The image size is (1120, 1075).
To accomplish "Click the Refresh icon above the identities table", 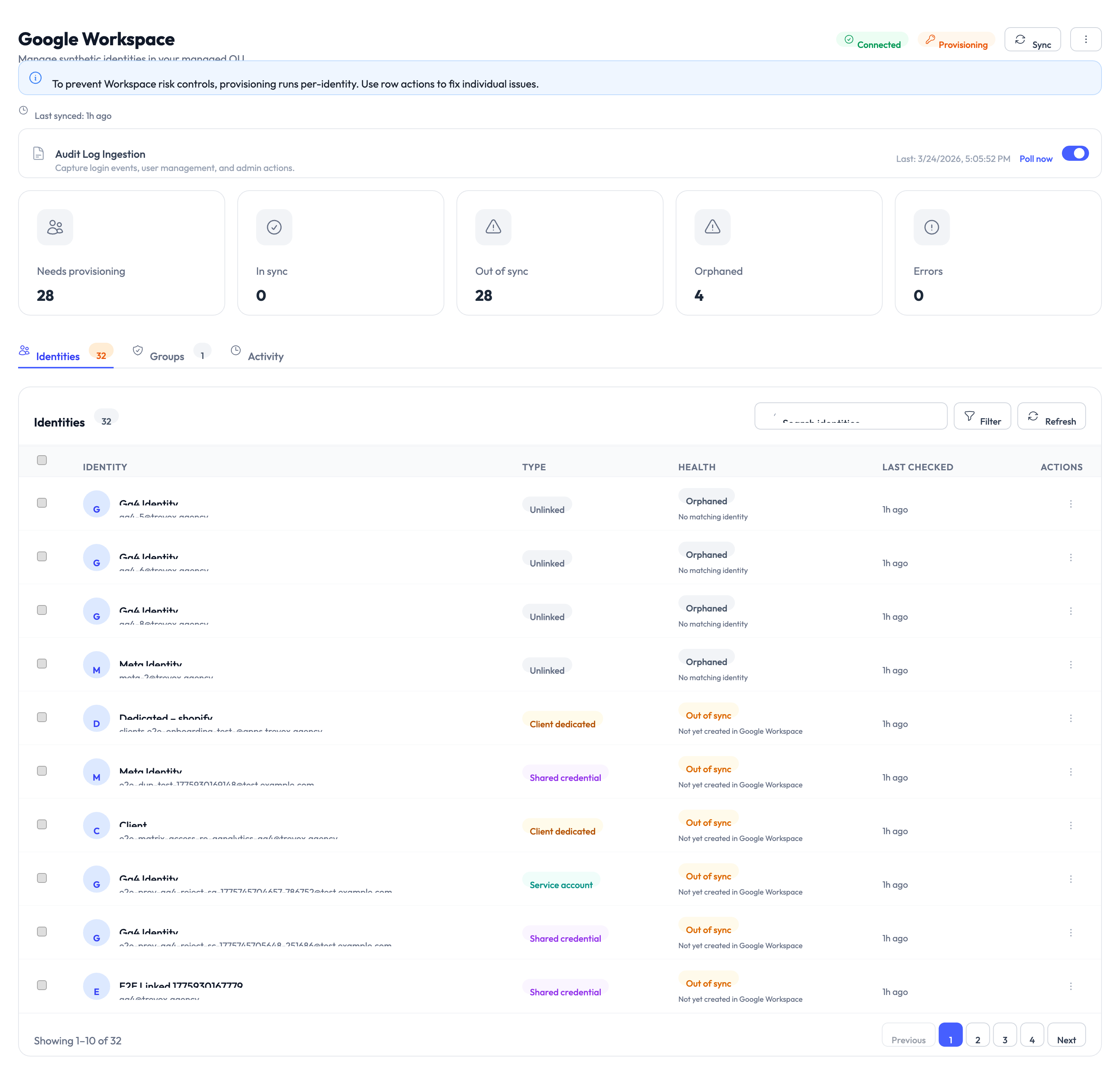I will (1033, 417).
